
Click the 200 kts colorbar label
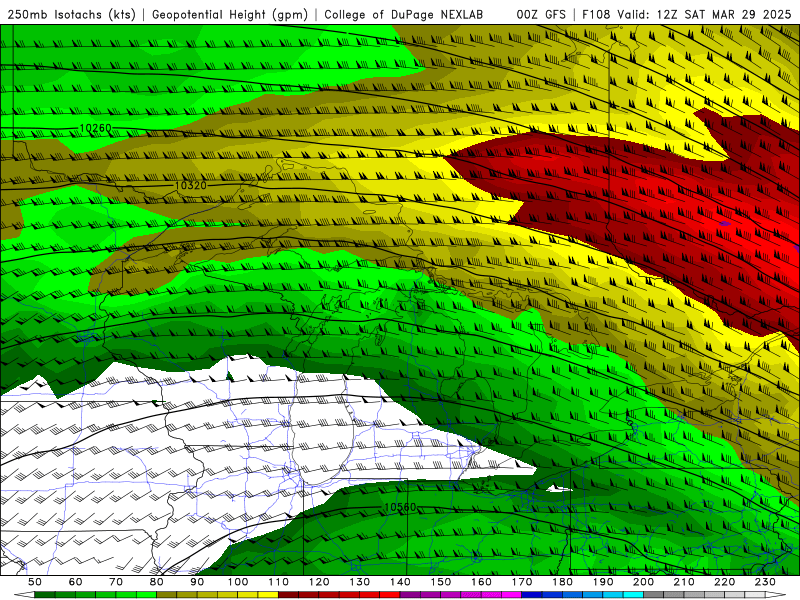point(643,582)
